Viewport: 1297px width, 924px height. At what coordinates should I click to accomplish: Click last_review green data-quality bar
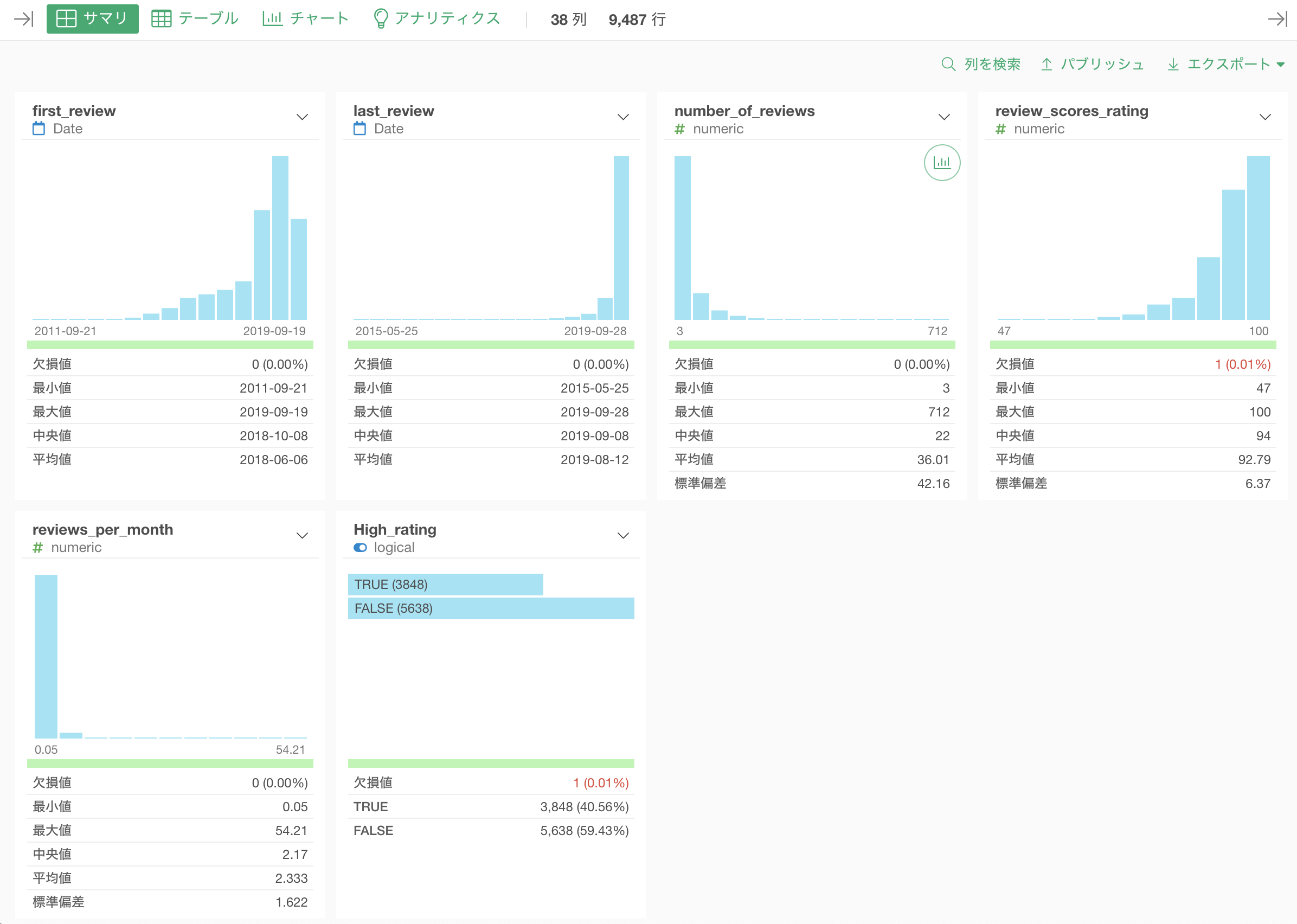click(491, 345)
